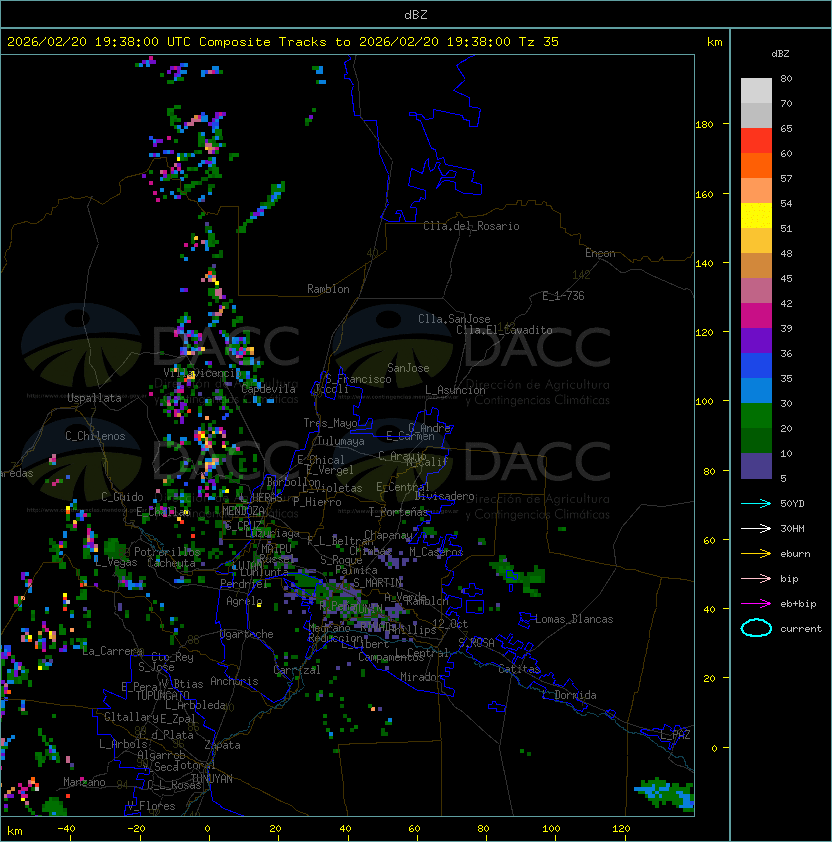Viewport: 832px width, 842px height.
Task: Click the 'S_MARTIN' map label
Action: click(x=377, y=583)
